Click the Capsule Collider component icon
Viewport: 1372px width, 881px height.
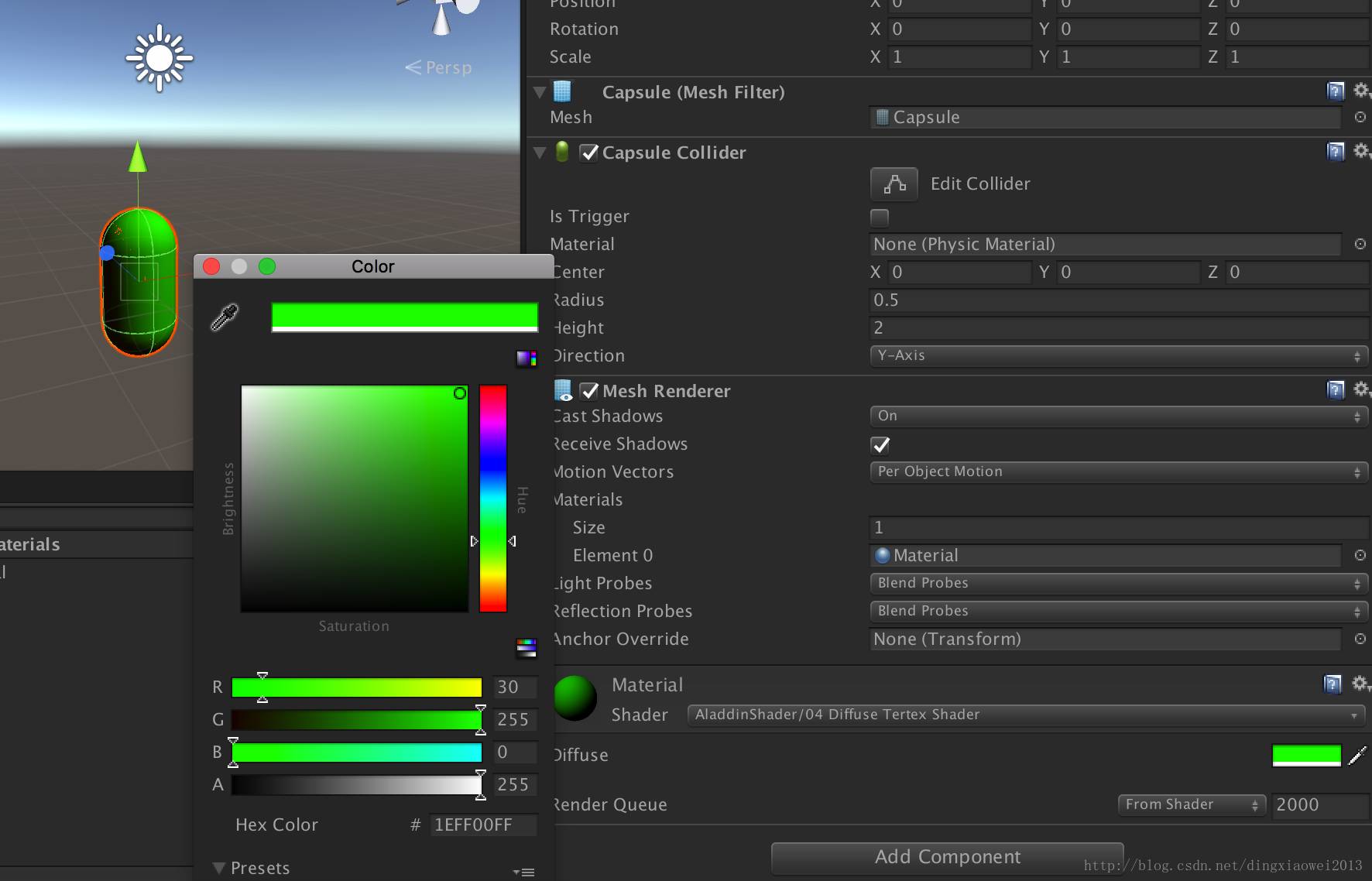[563, 152]
